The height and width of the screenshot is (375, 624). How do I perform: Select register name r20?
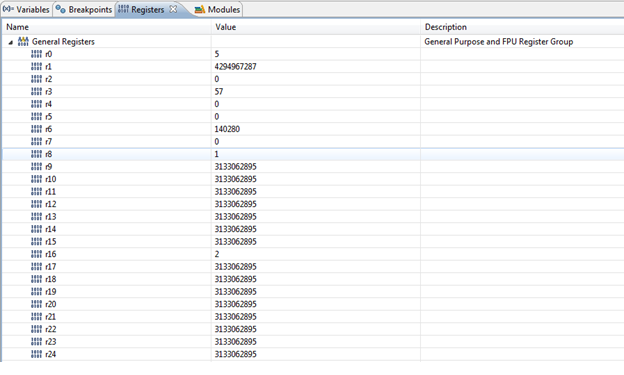[51, 304]
